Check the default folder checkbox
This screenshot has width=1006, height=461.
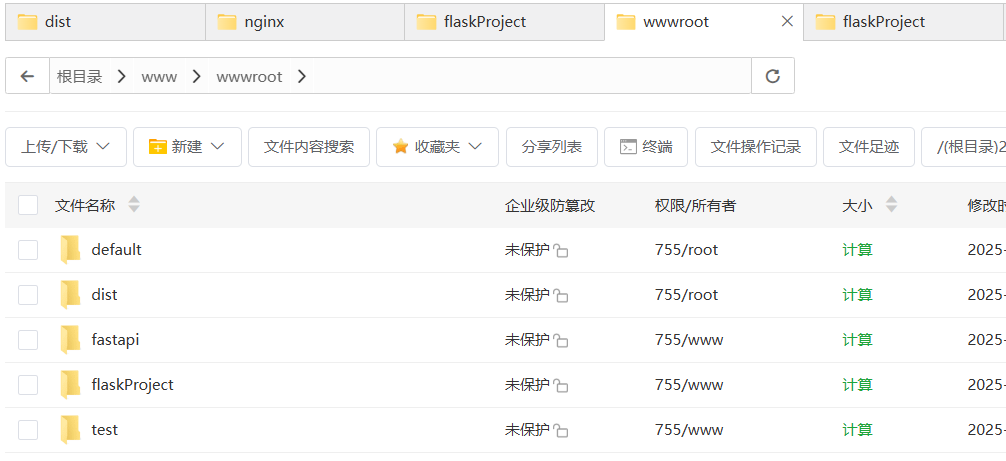[28, 249]
